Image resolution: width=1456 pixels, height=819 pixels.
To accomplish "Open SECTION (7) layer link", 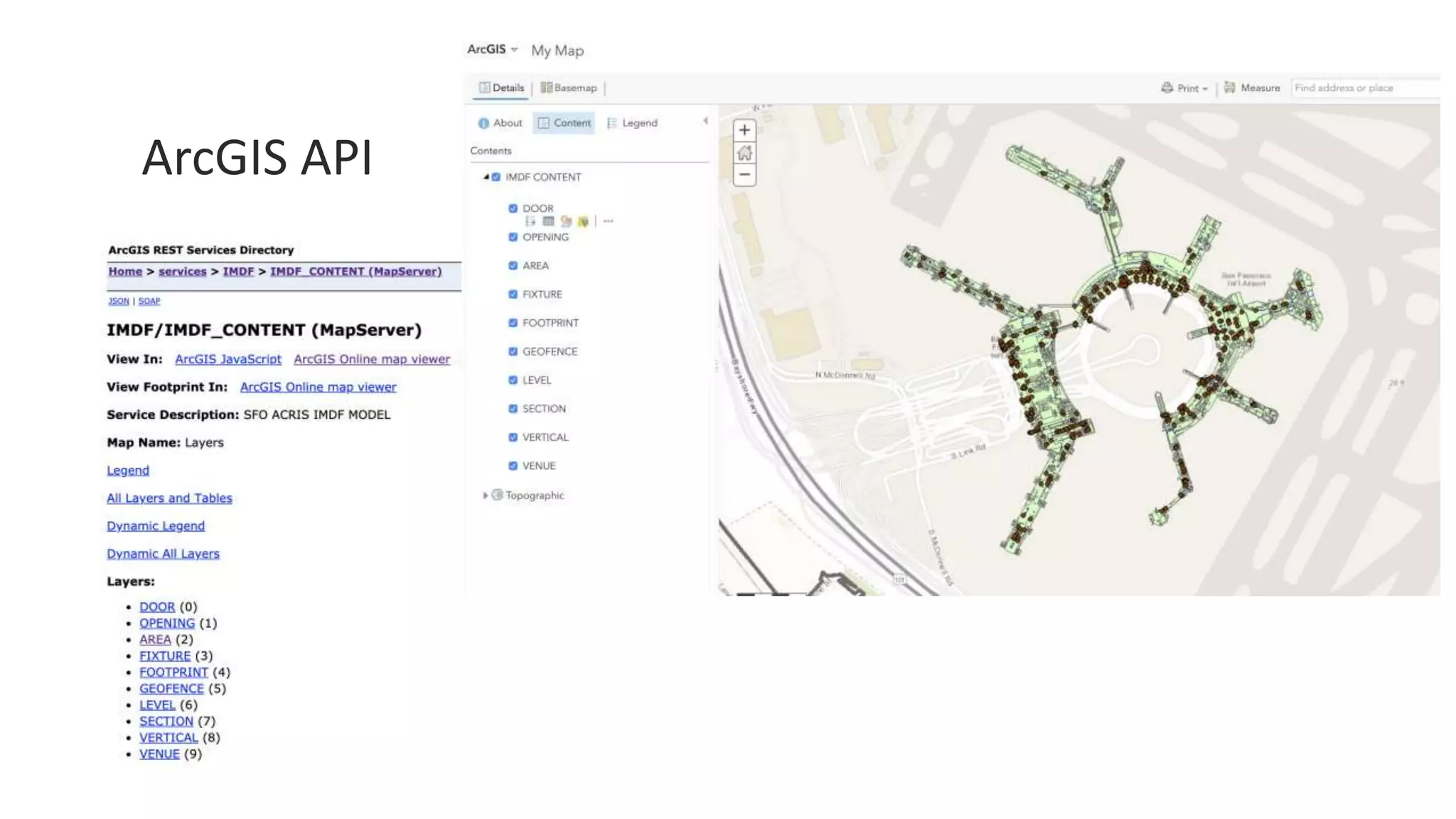I will (x=166, y=722).
